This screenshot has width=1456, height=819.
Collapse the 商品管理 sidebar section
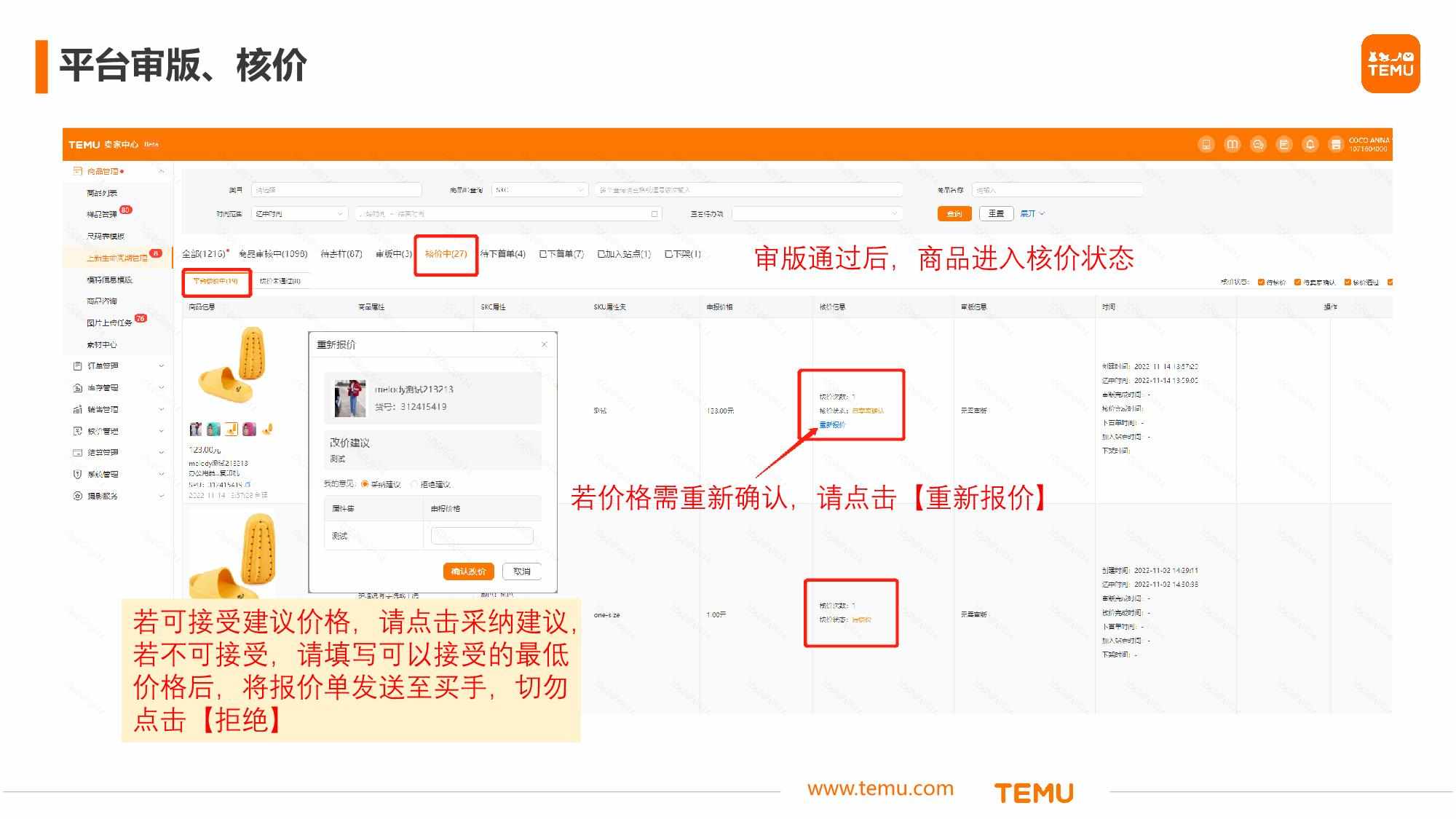(162, 171)
